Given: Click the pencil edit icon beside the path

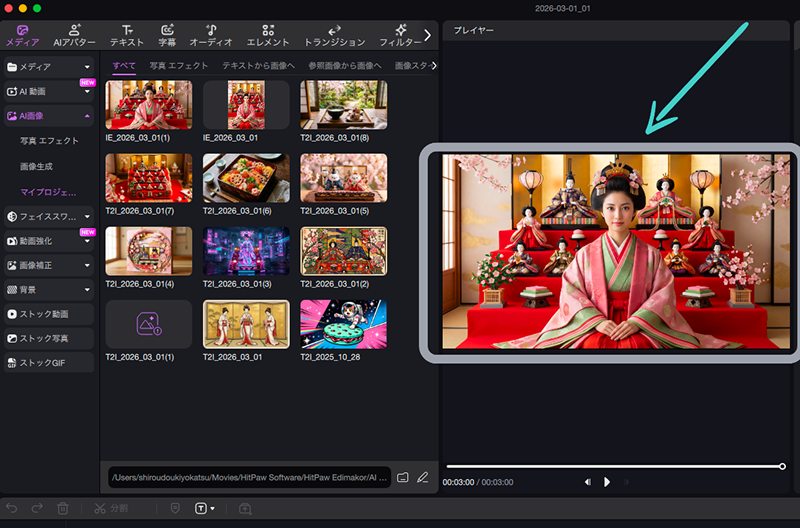Looking at the screenshot, I should pyautogui.click(x=422, y=477).
